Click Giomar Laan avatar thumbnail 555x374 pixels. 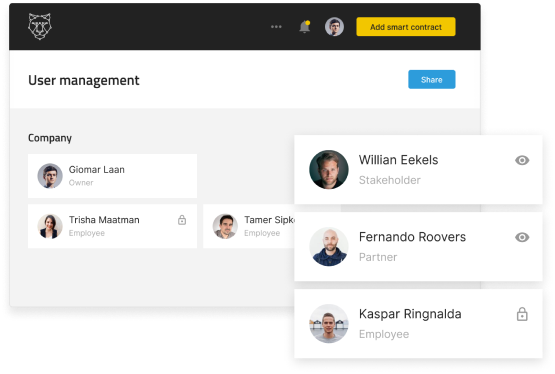[x=50, y=176]
